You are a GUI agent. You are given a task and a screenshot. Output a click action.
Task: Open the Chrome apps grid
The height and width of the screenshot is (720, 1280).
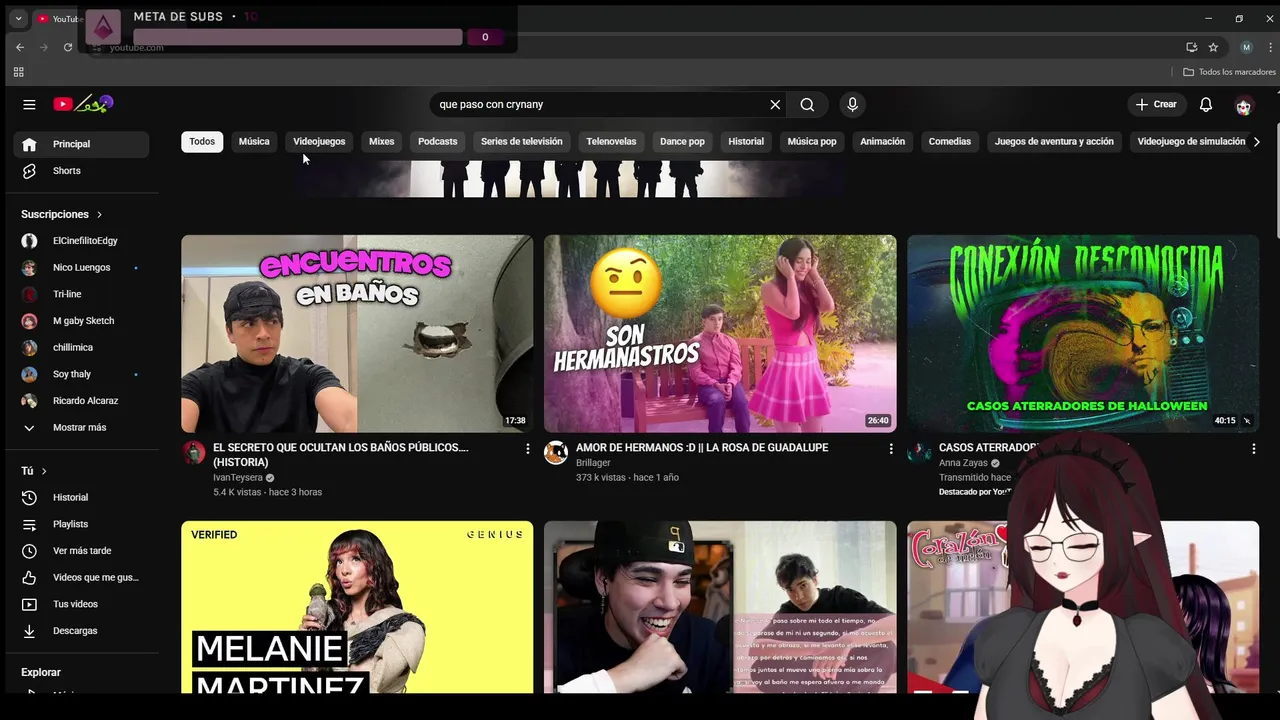[18, 72]
